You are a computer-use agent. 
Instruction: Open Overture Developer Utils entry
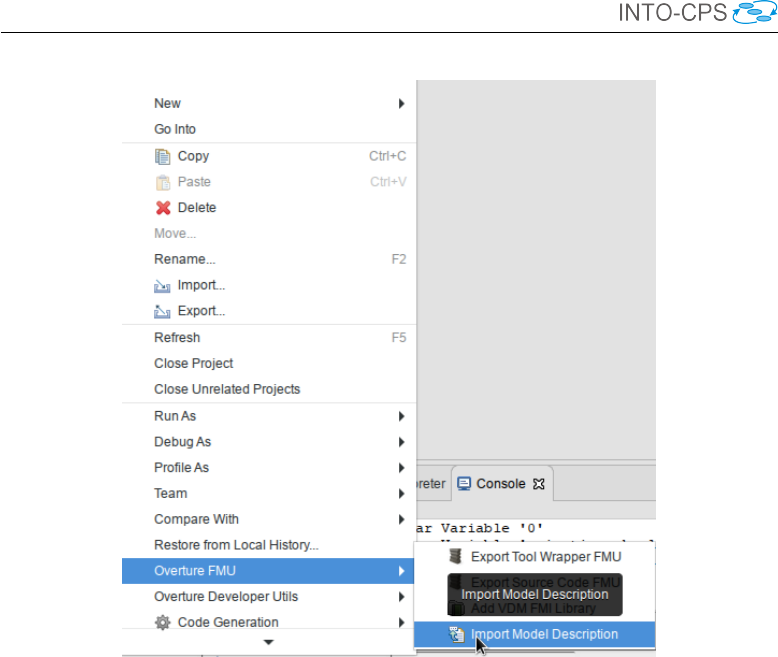pos(268,596)
